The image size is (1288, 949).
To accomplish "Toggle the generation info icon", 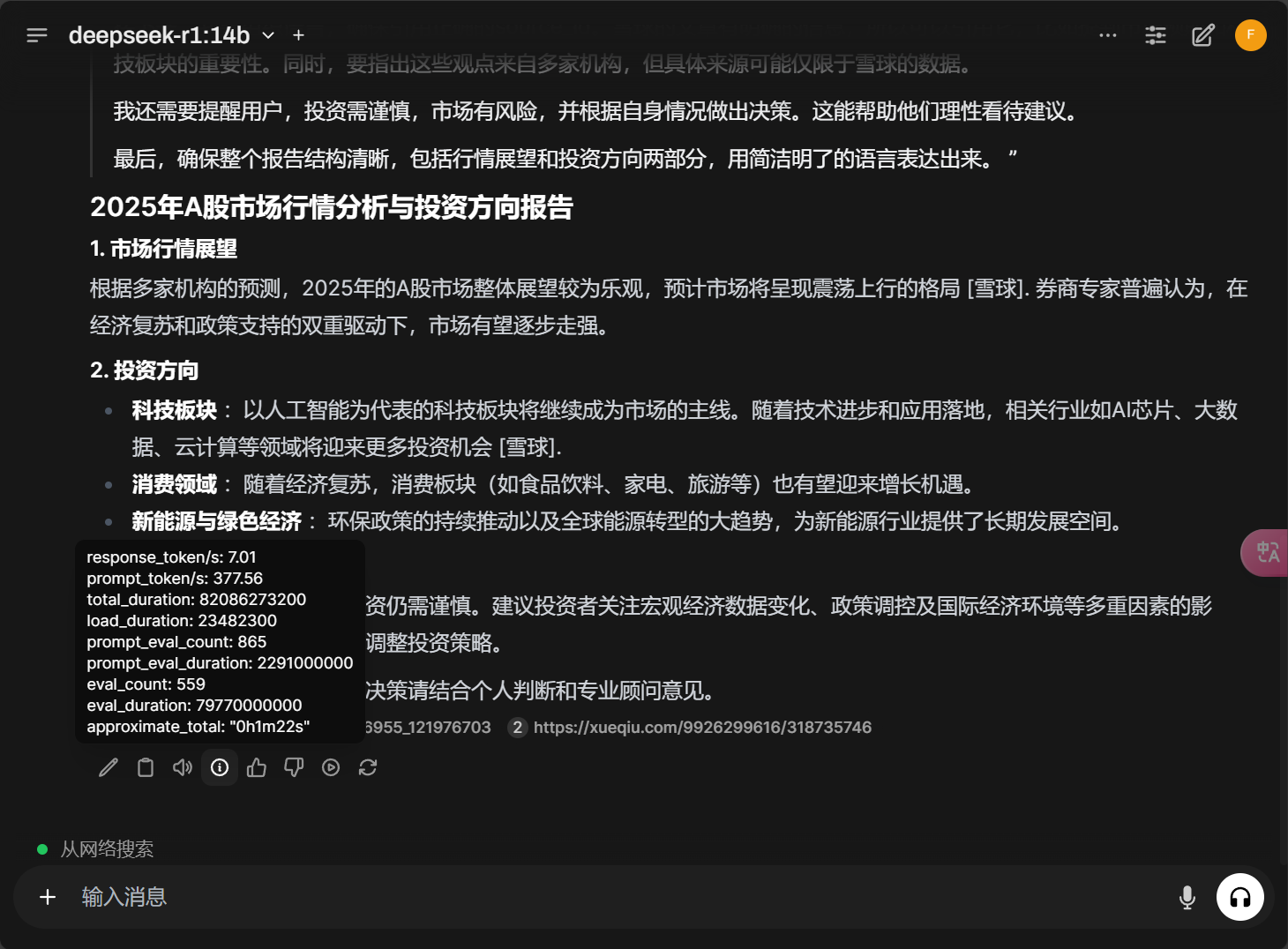I will click(x=220, y=767).
